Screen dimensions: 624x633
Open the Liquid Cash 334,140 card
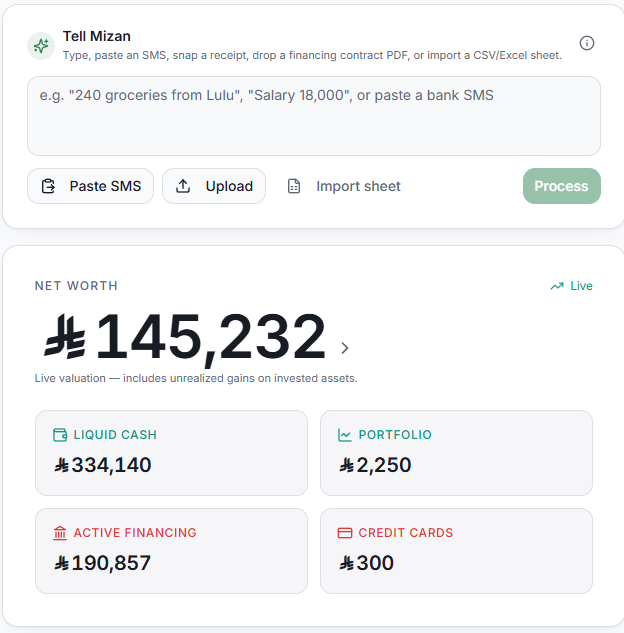point(171,453)
